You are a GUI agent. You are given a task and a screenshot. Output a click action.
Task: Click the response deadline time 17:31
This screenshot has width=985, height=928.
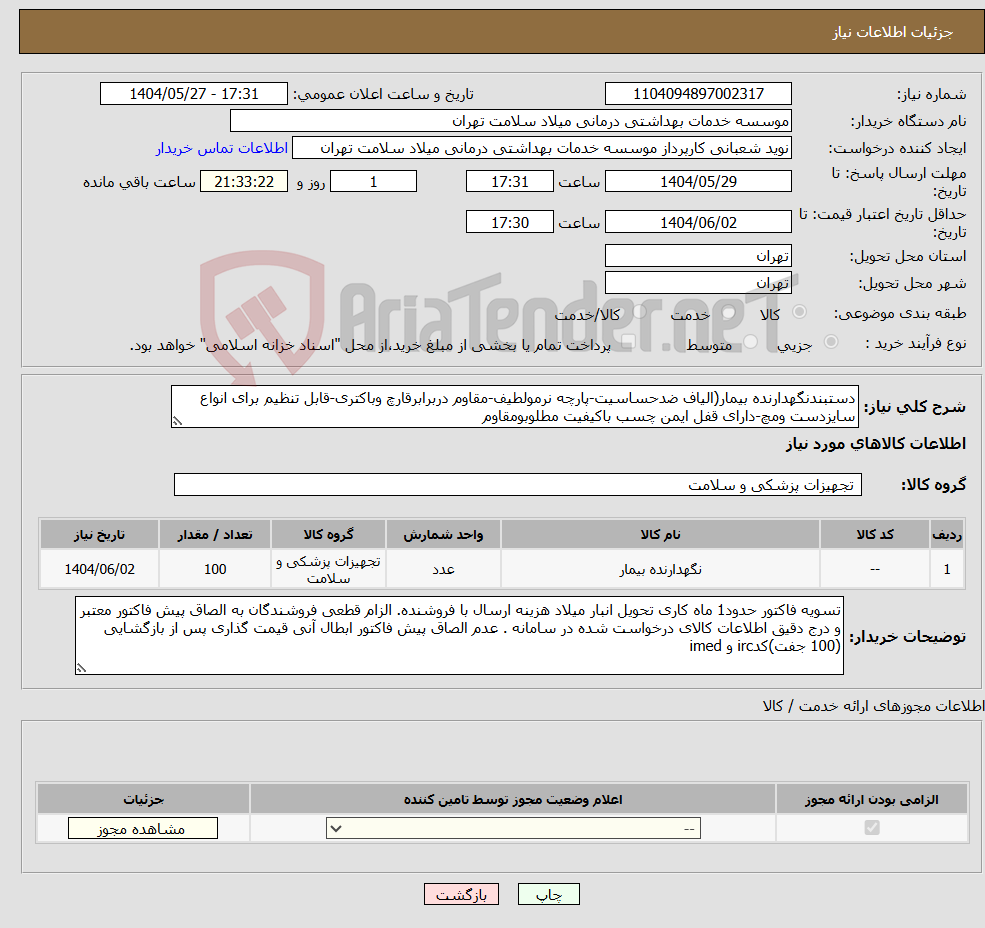[x=509, y=182]
